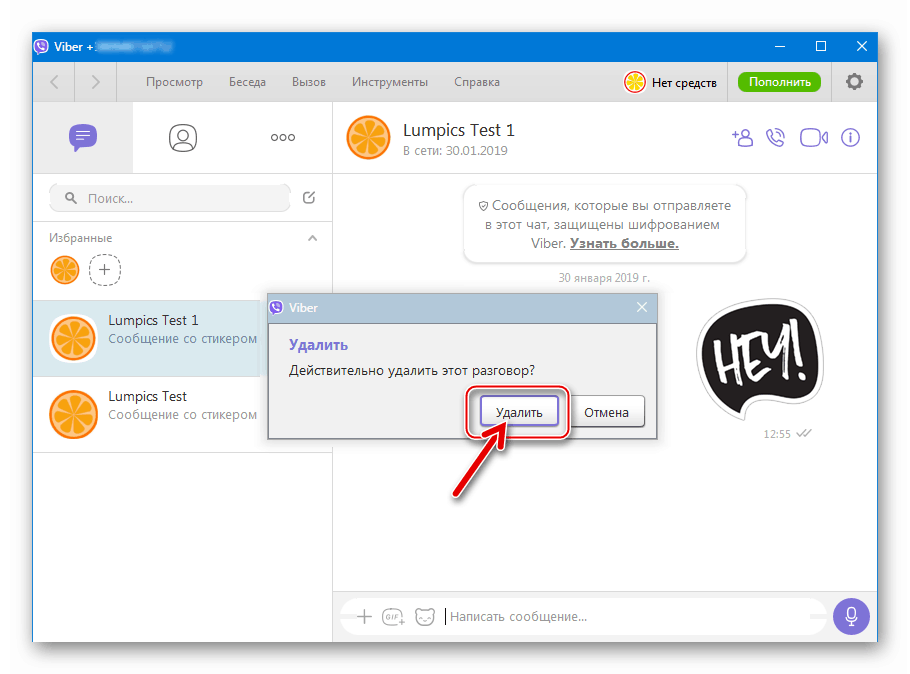Record voice message with microphone button
Viewport: 910px width, 674px height.
click(851, 616)
